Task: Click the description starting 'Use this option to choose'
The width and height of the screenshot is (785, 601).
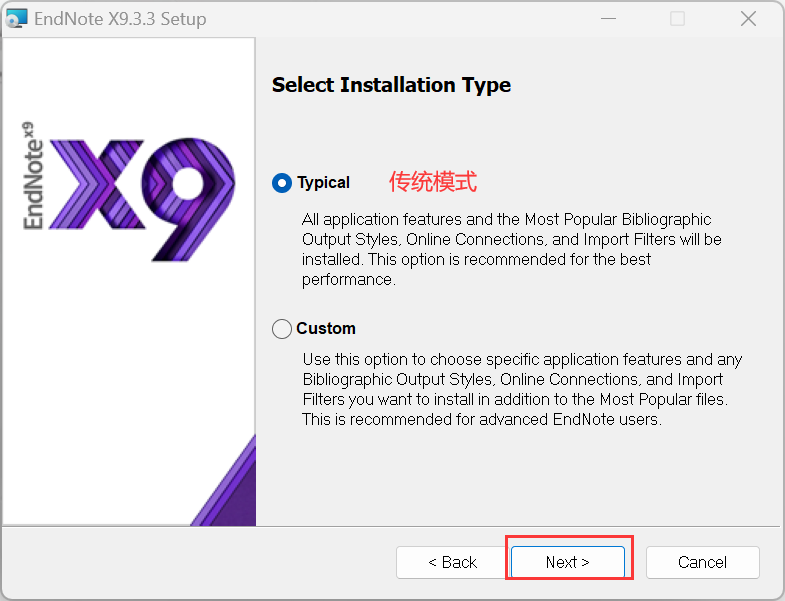Action: tap(522, 389)
